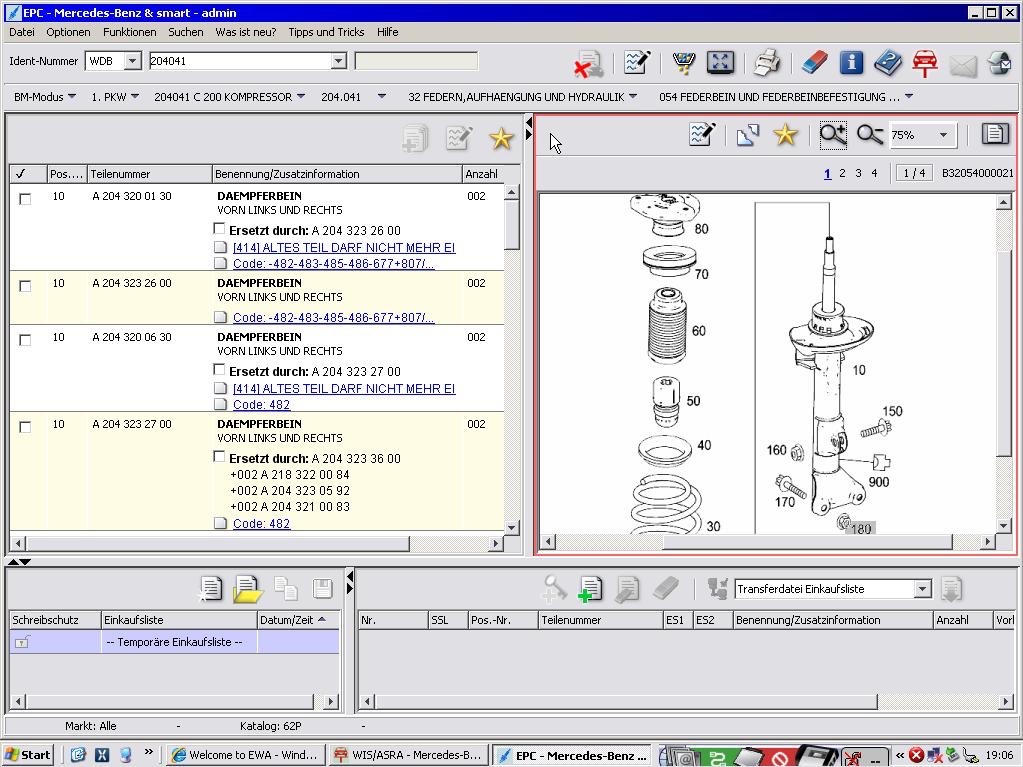
Task: Check the row for A 204 323 27 00
Action: click(25, 427)
